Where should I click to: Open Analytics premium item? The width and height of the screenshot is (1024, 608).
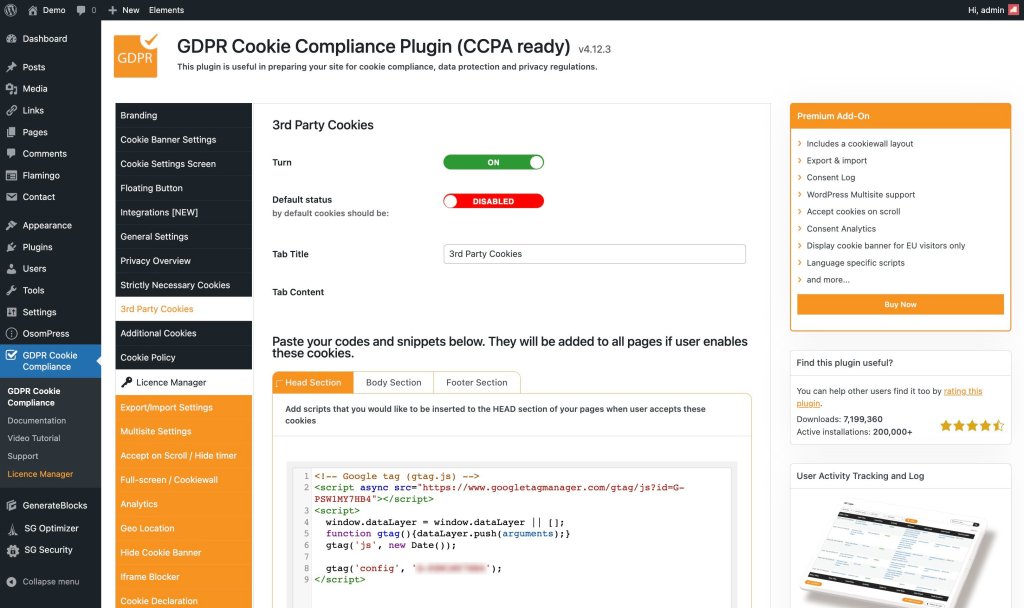coord(184,504)
